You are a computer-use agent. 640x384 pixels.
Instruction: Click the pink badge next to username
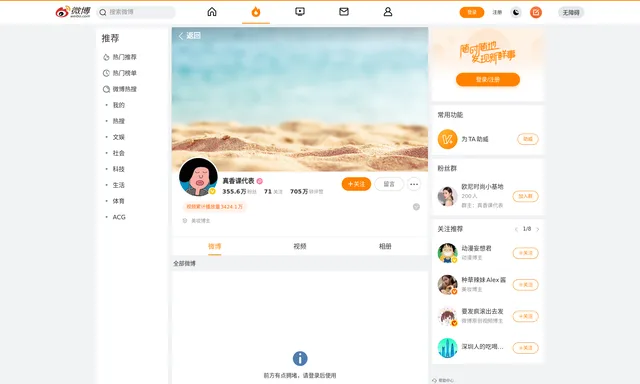coord(260,181)
